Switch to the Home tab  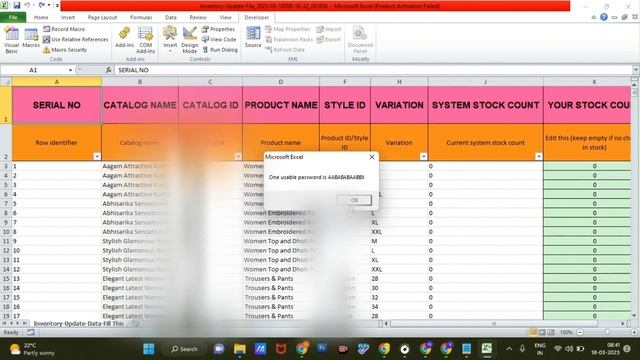pos(41,18)
